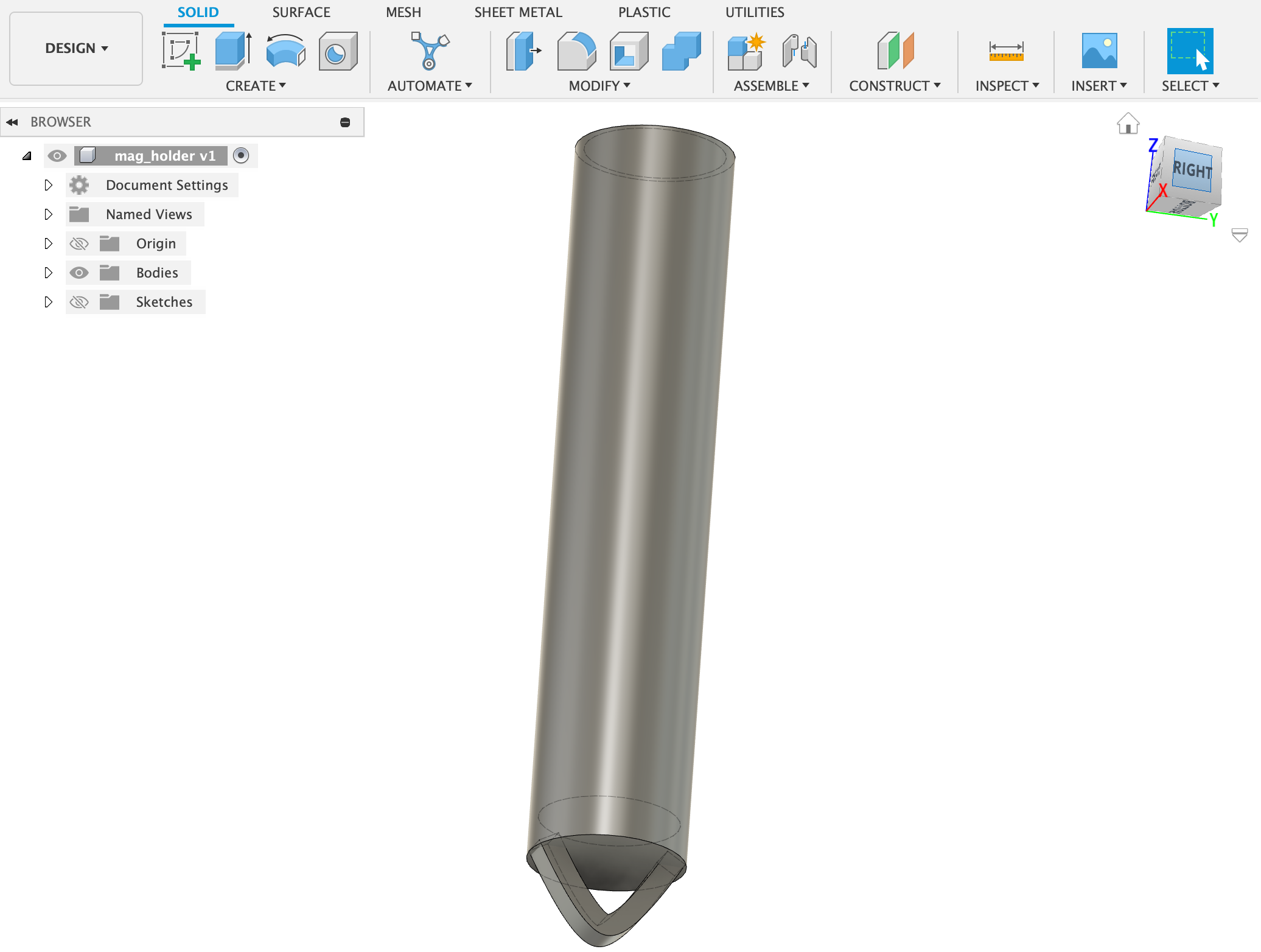1261x952 pixels.
Task: Select the Fillet tool
Action: pos(575,51)
